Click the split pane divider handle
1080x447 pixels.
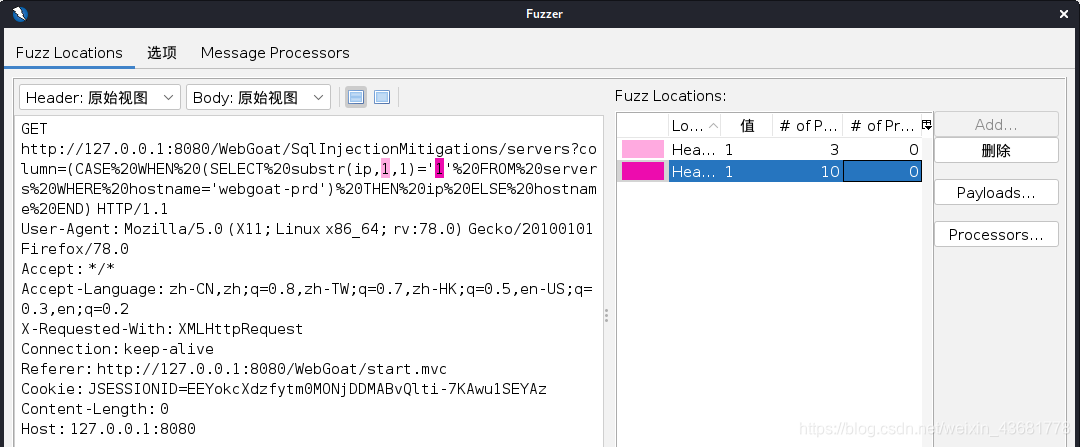pos(606,315)
